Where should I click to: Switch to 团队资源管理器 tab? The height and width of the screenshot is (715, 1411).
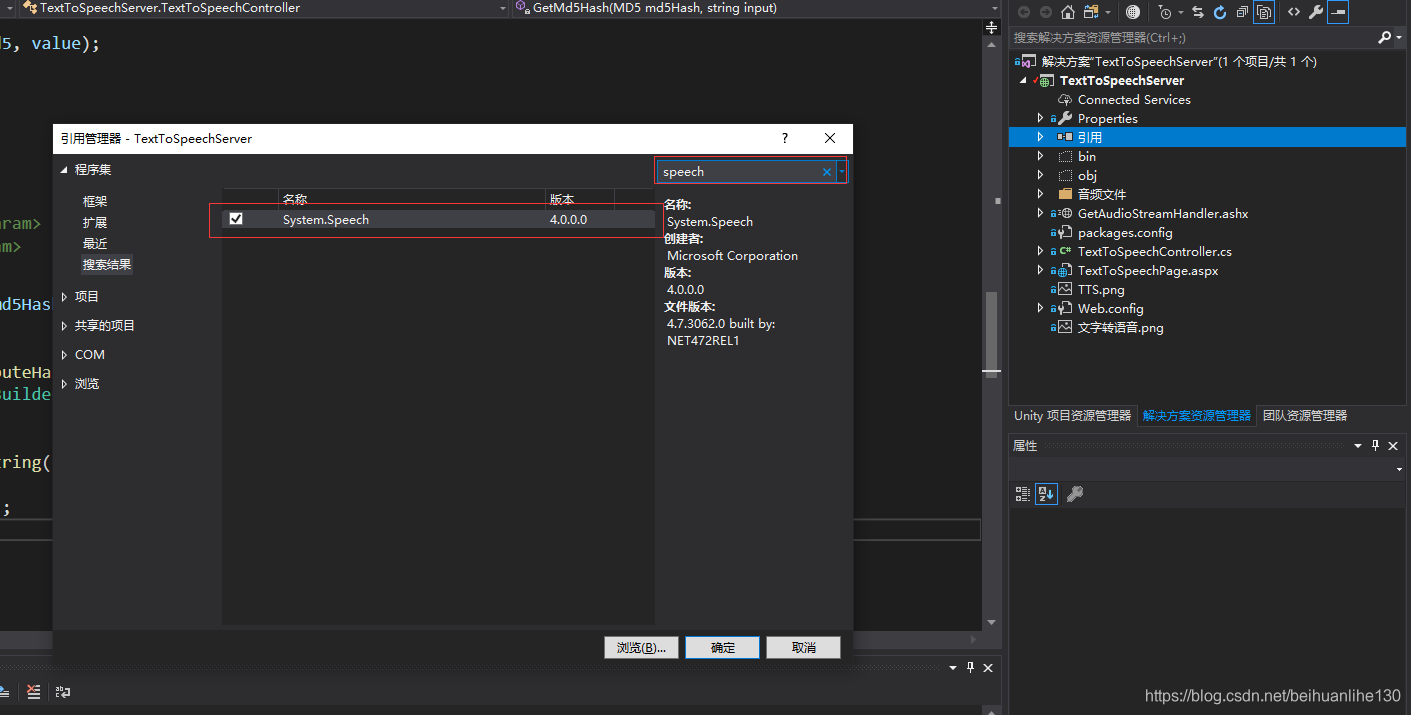1305,415
